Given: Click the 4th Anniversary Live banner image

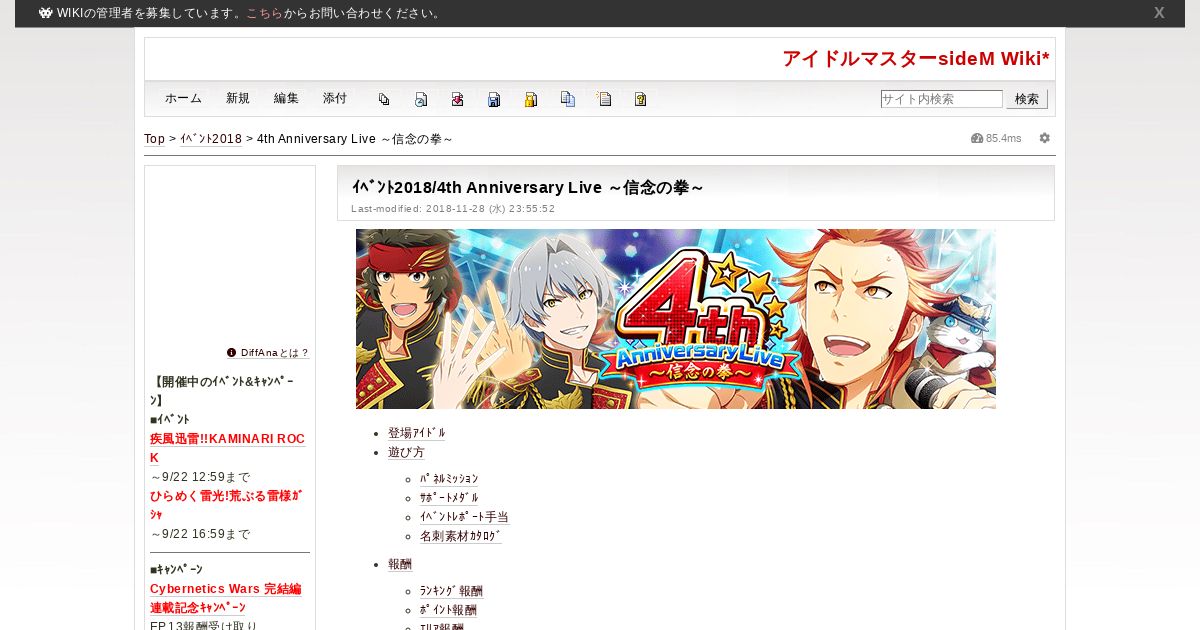Looking at the screenshot, I should click(676, 319).
